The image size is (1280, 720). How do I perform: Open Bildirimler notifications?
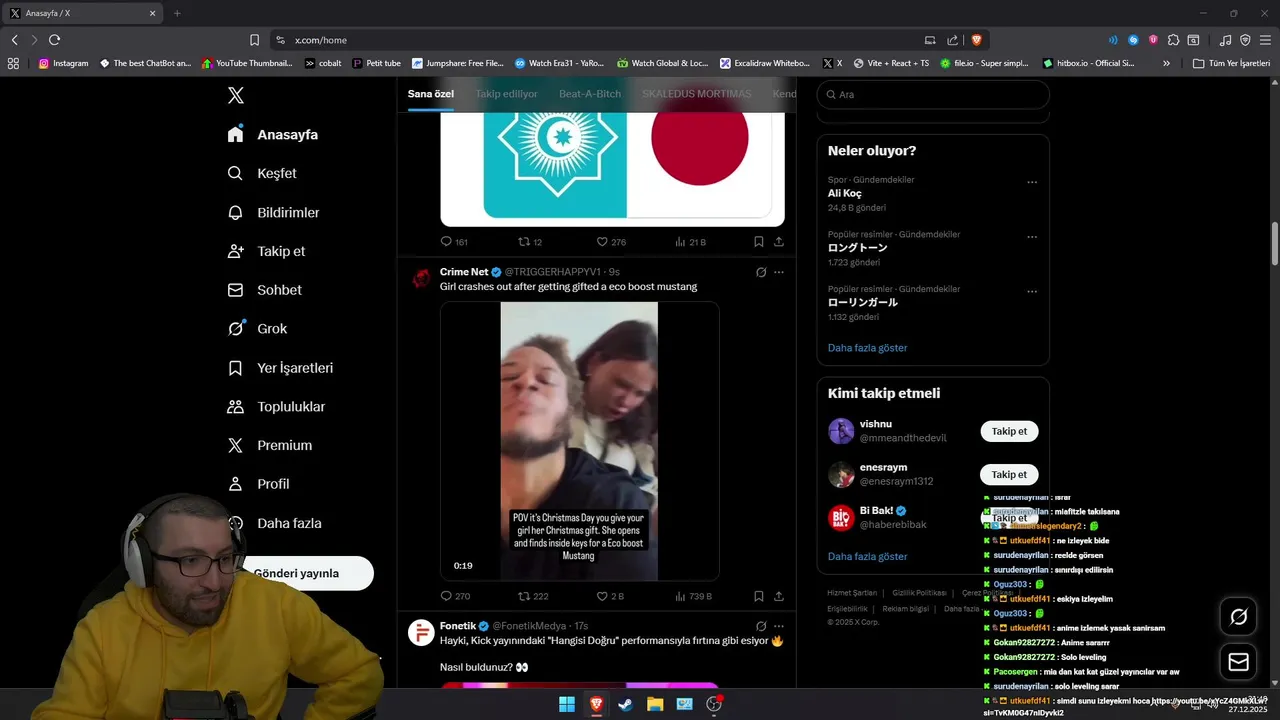273,212
